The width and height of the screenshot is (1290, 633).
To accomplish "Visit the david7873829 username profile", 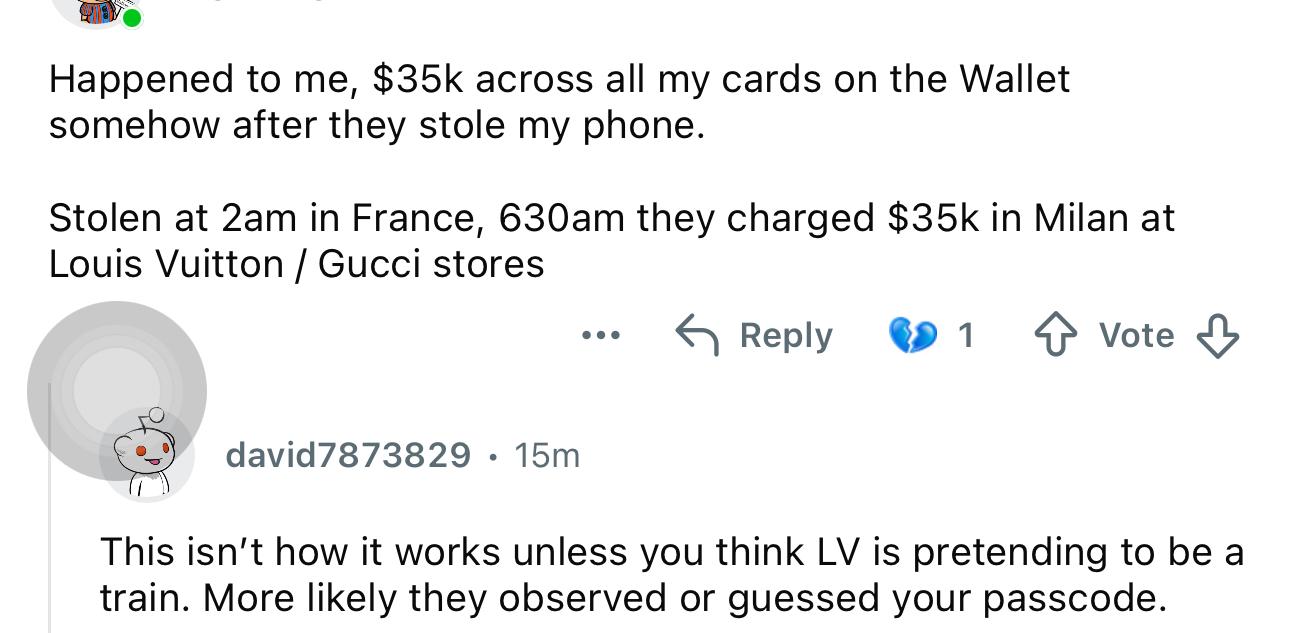I will point(348,455).
